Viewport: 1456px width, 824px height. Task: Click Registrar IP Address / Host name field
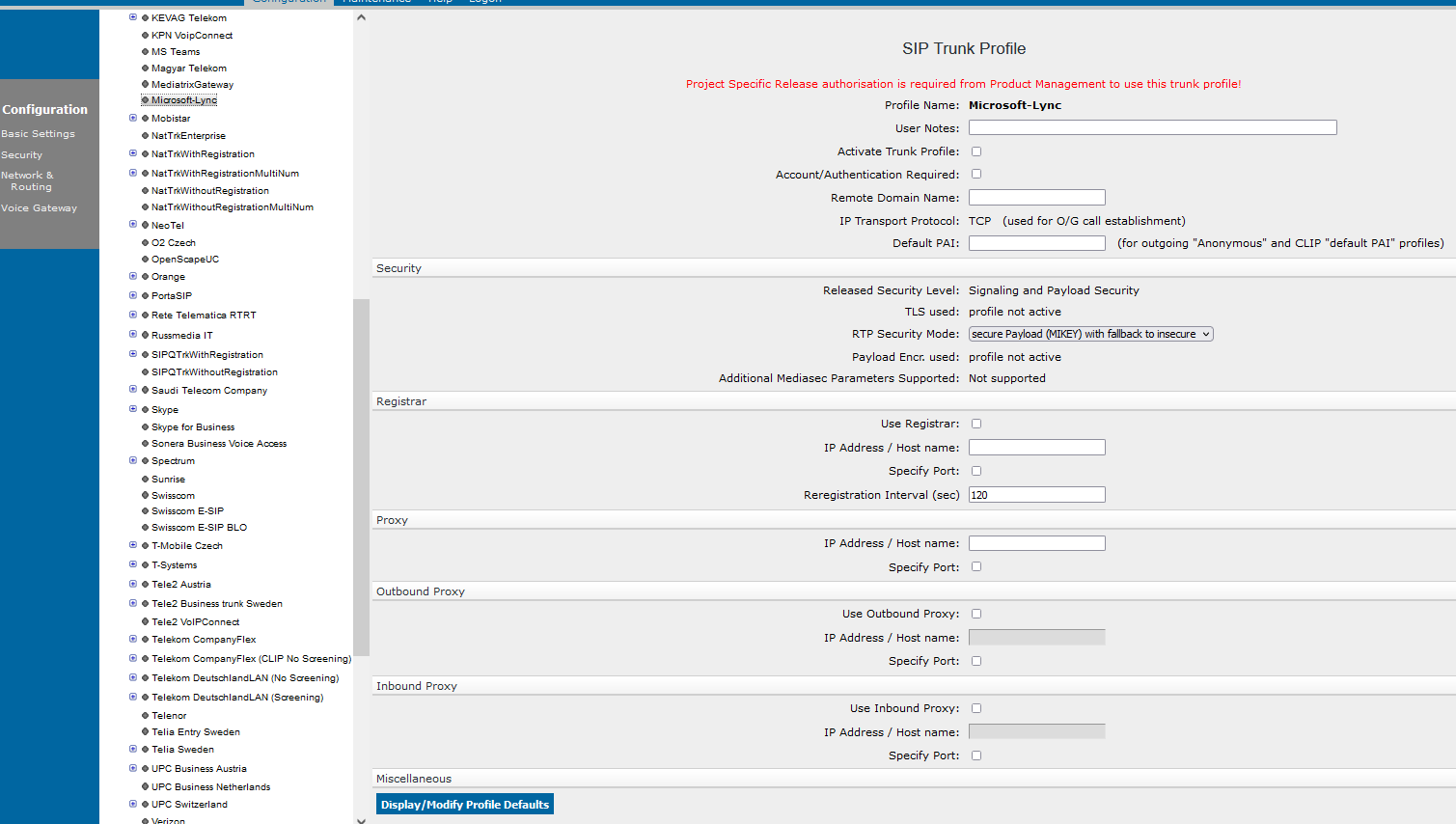[x=1037, y=448]
